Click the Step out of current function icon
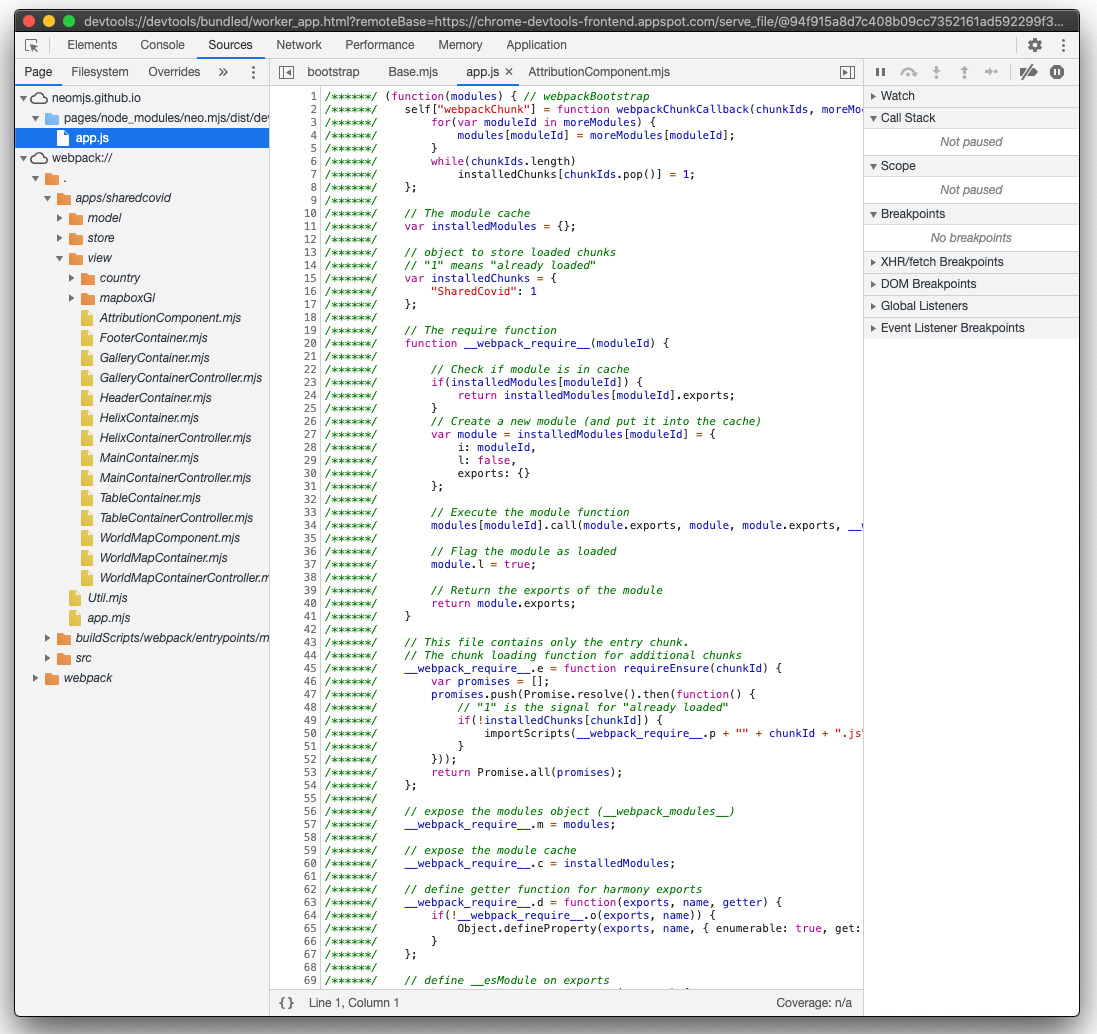 963,72
